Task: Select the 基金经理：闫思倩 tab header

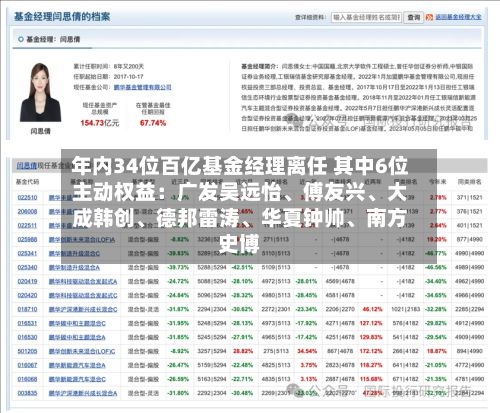Action: 49,39
